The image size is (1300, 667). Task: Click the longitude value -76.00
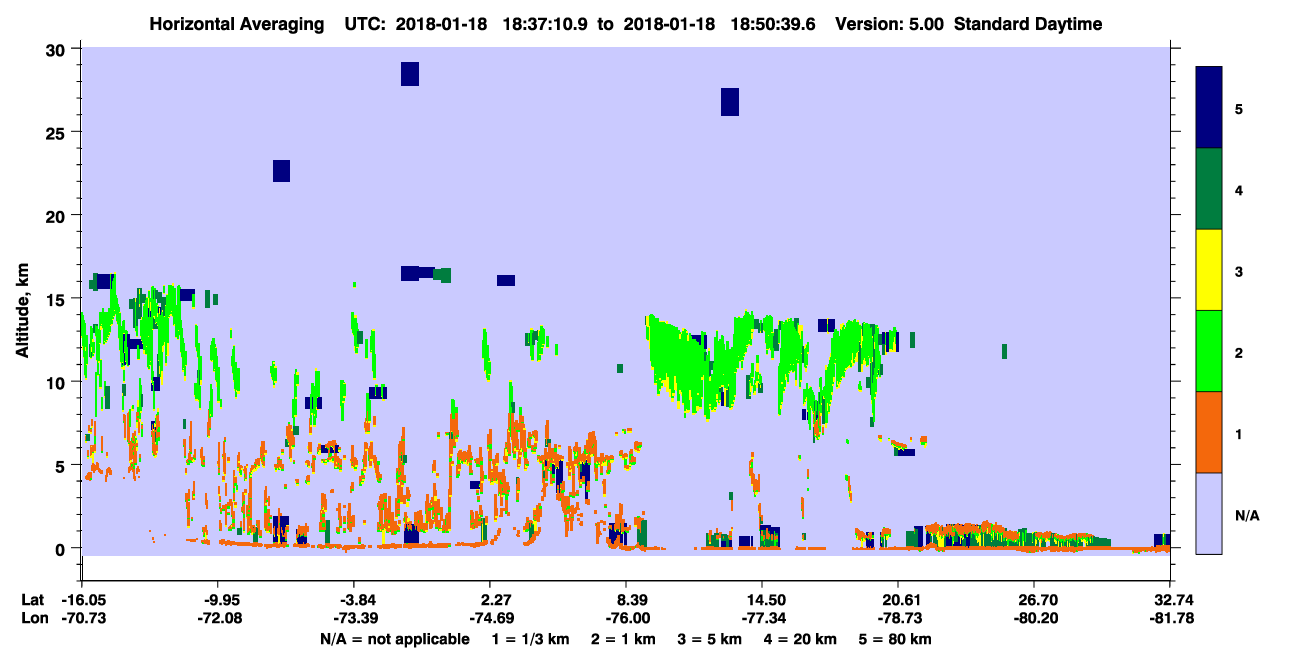point(626,618)
